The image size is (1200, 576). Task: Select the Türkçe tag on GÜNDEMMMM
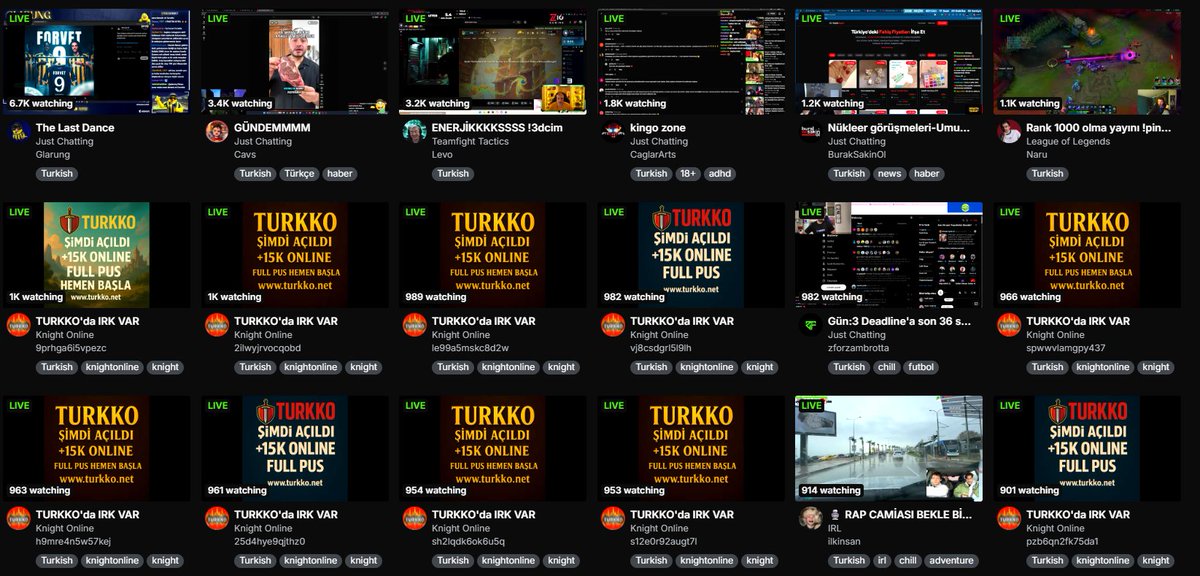299,174
